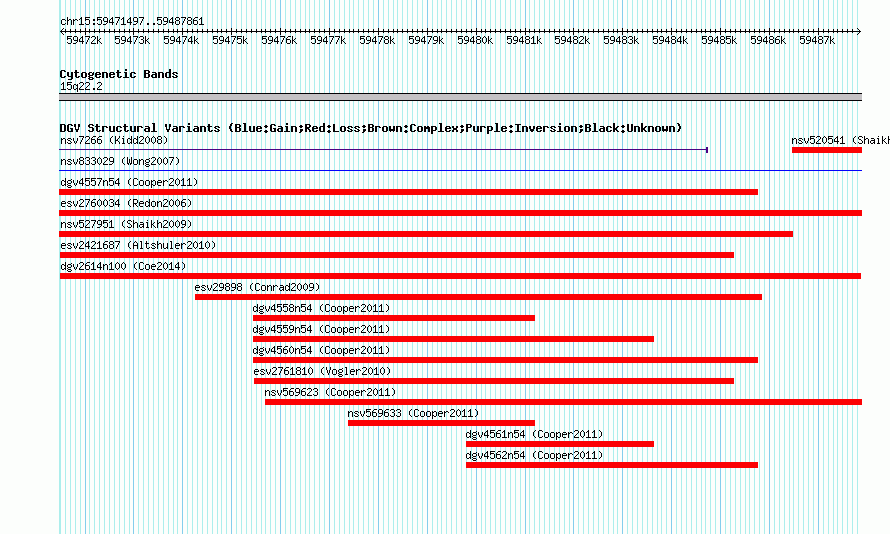Select the nsv569623 (Cooper2011) label
The image size is (890, 534).
[x=330, y=392]
